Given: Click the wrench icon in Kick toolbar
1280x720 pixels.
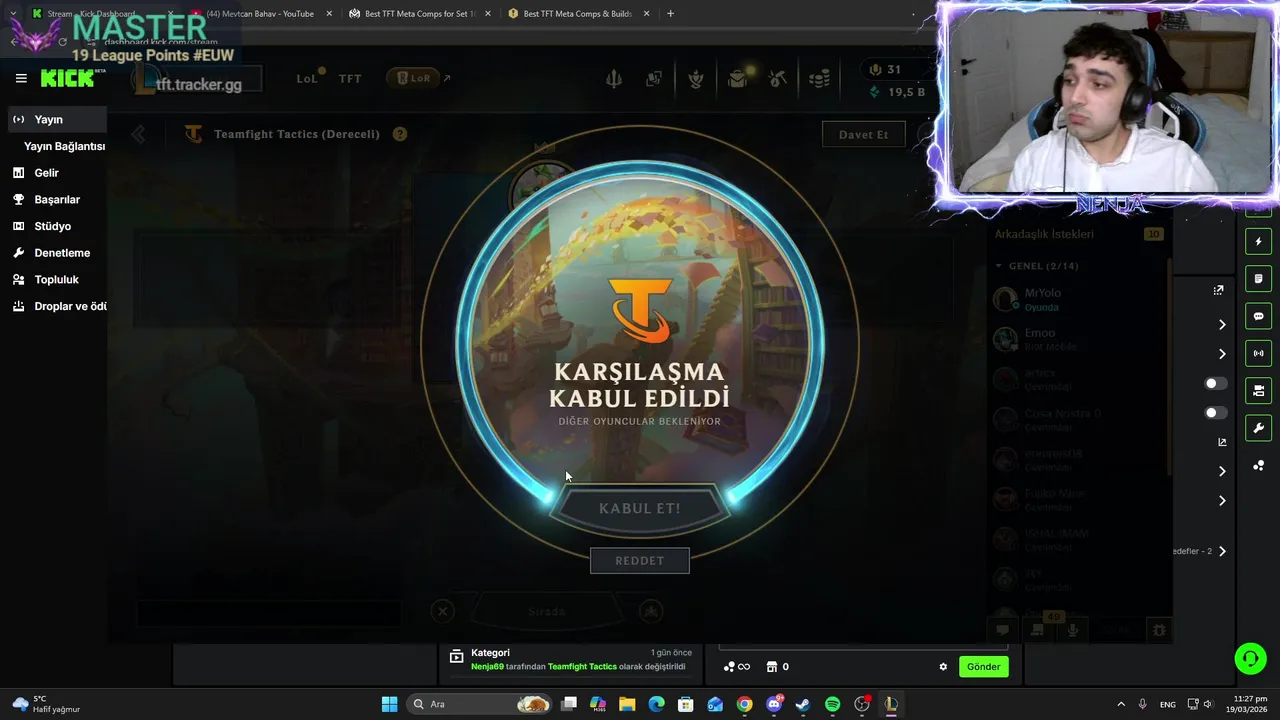Looking at the screenshot, I should click(x=1258, y=428).
